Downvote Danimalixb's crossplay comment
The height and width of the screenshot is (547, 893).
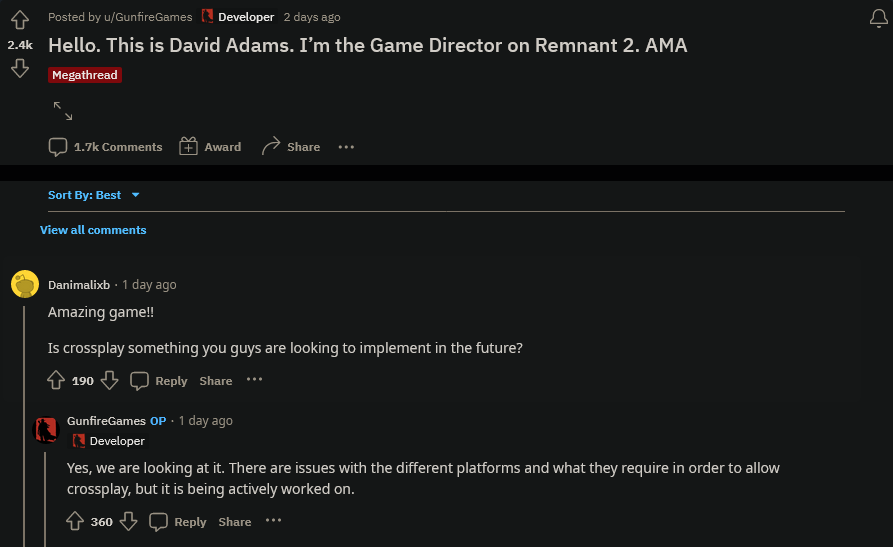coord(110,380)
